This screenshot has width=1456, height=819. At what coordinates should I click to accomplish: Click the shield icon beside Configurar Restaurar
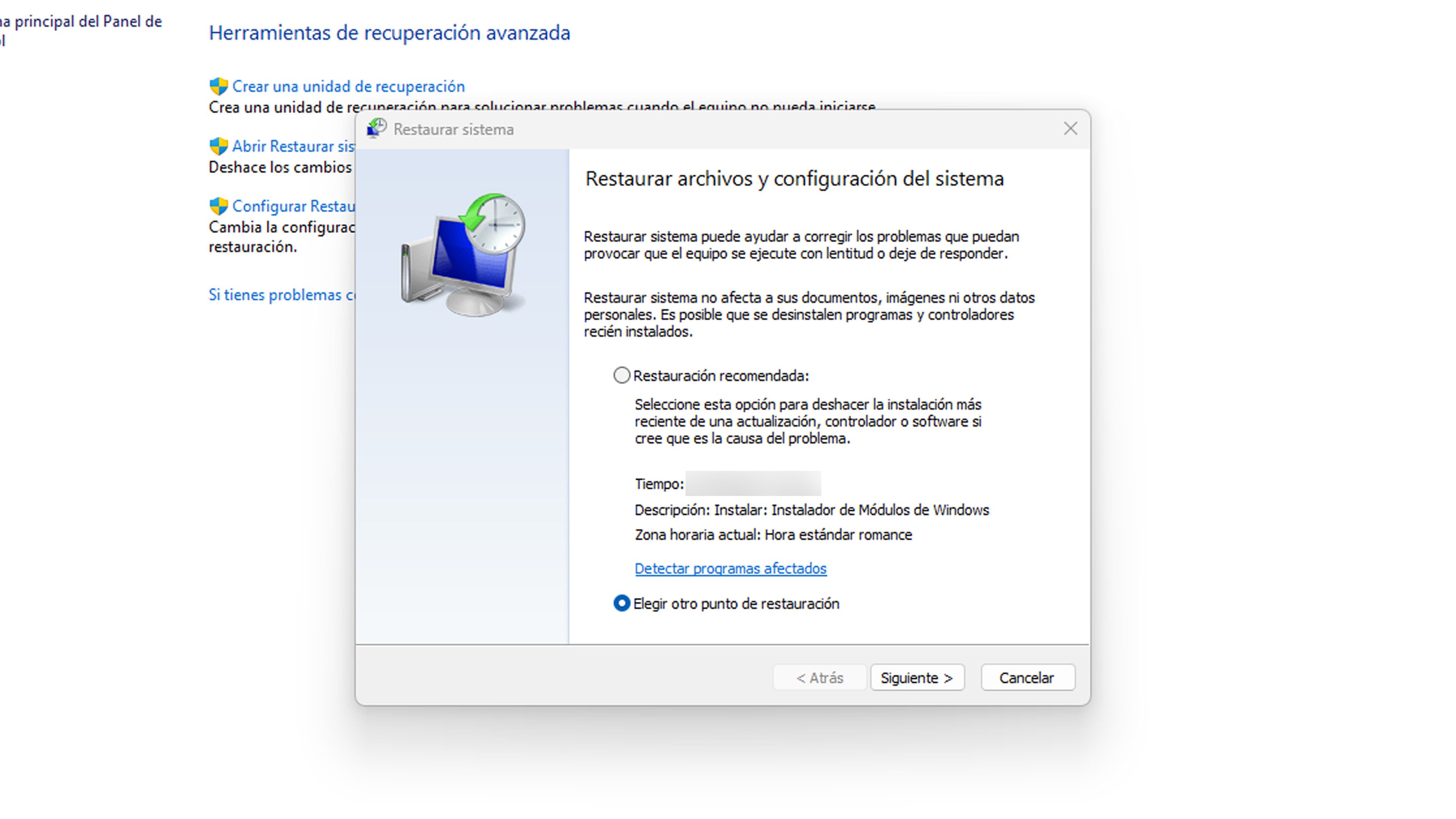(218, 206)
